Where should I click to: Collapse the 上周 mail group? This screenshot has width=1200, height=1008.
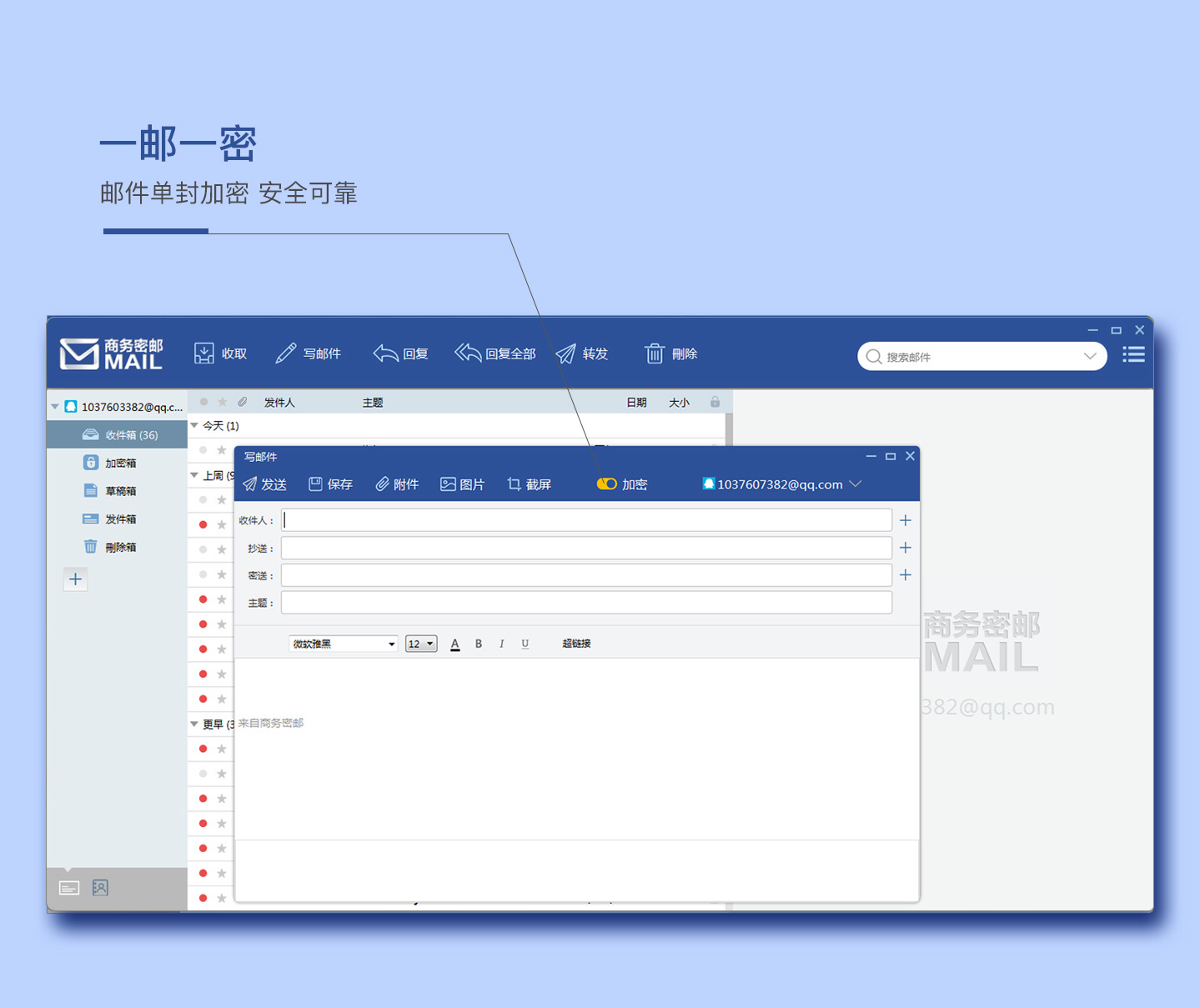pyautogui.click(x=194, y=475)
